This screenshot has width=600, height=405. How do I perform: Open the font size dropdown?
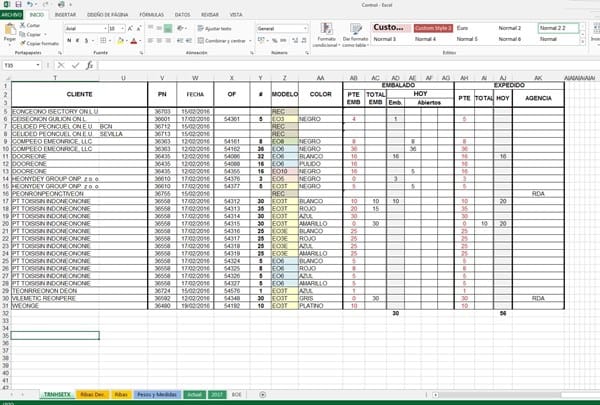coord(122,29)
